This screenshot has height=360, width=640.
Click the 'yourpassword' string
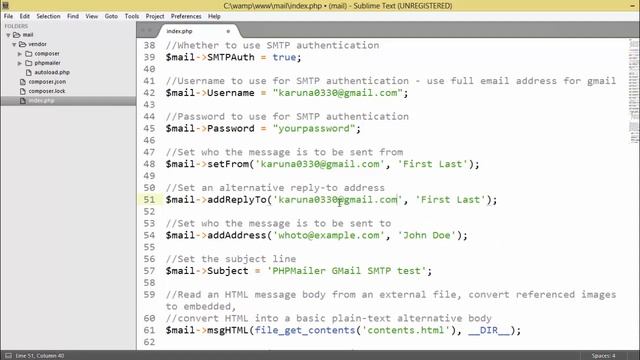pyautogui.click(x=313, y=129)
